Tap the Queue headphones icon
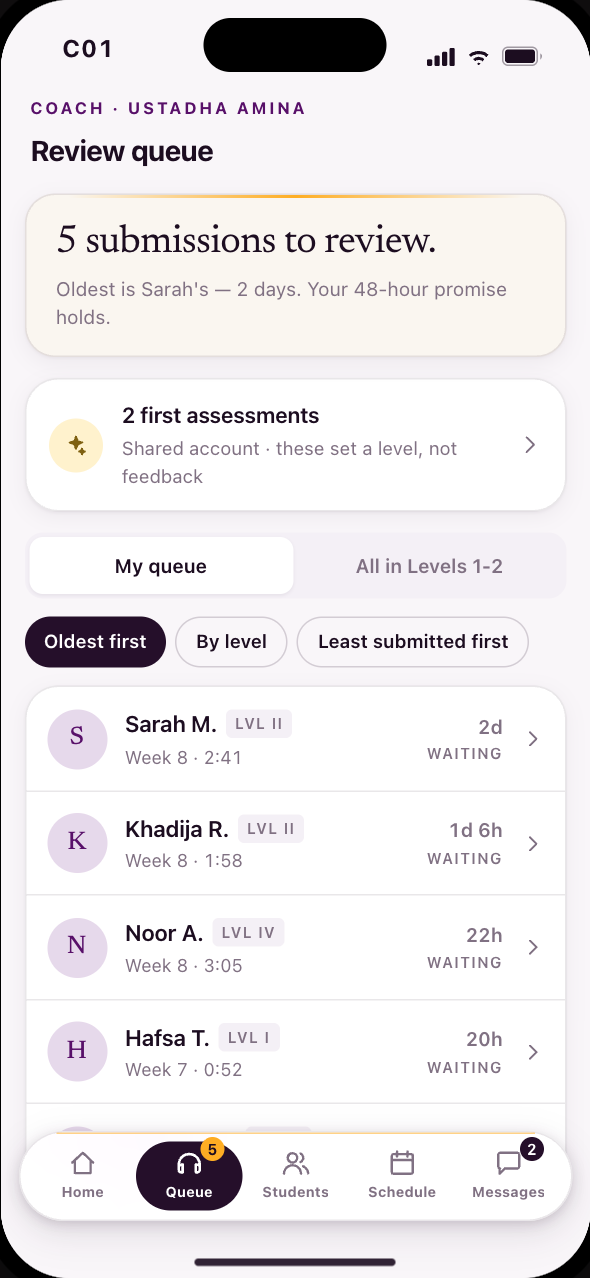Image resolution: width=590 pixels, height=1278 pixels. [x=189, y=1163]
